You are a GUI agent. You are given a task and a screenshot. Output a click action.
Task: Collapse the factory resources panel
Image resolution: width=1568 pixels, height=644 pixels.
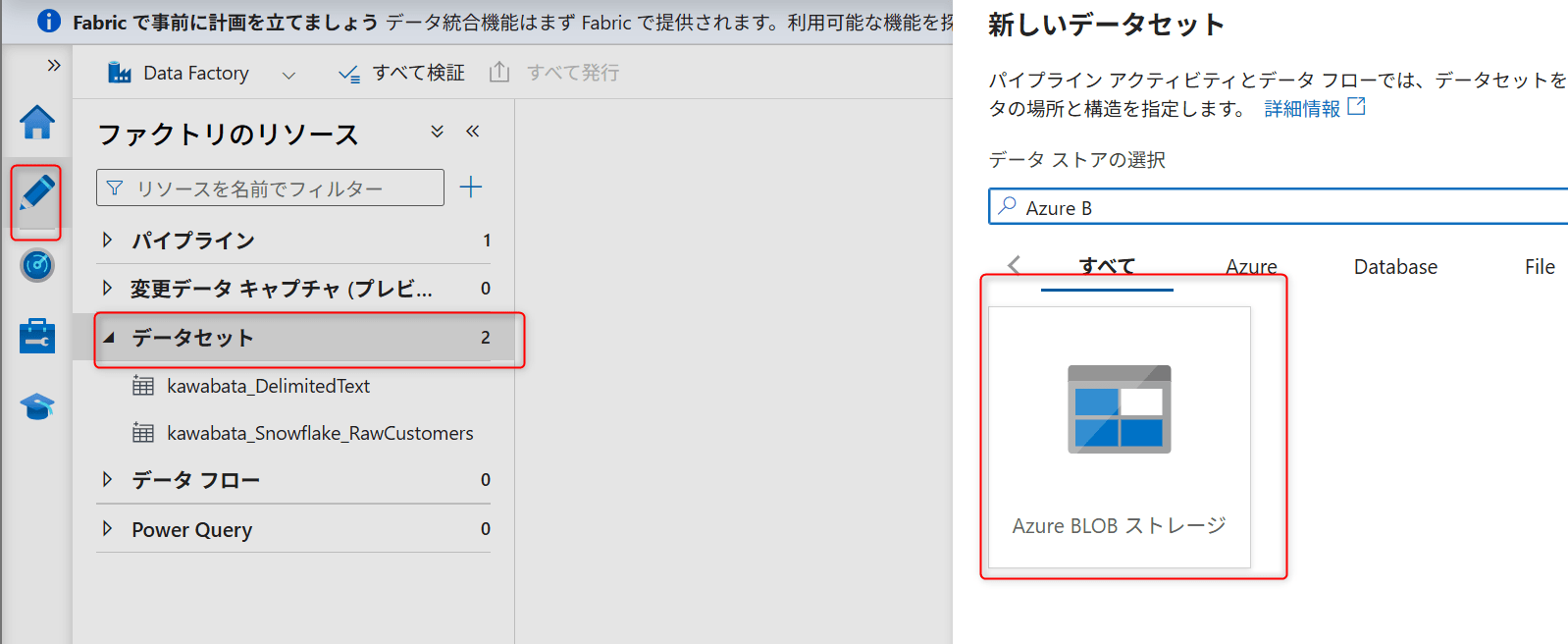point(473,132)
